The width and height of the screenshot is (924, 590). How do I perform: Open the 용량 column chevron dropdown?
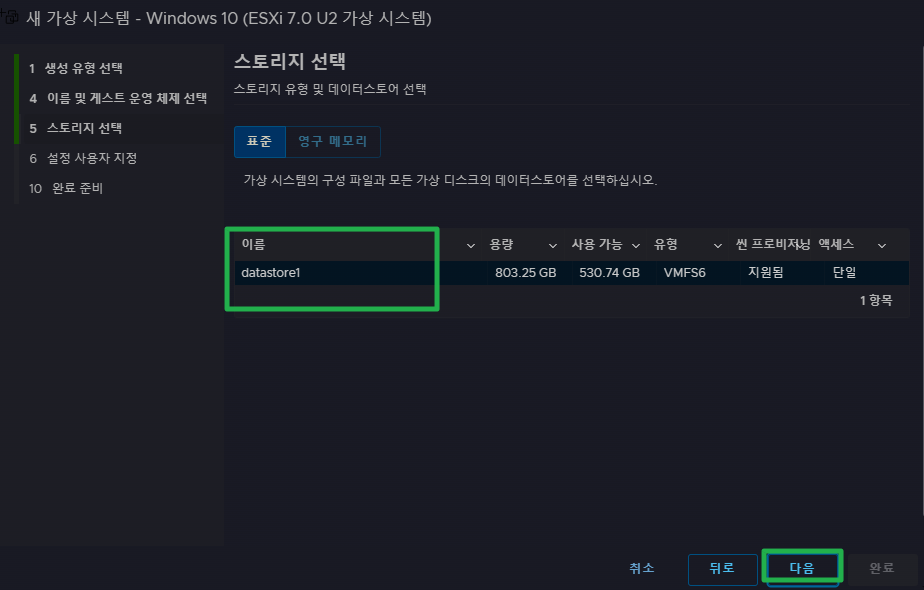(553, 245)
